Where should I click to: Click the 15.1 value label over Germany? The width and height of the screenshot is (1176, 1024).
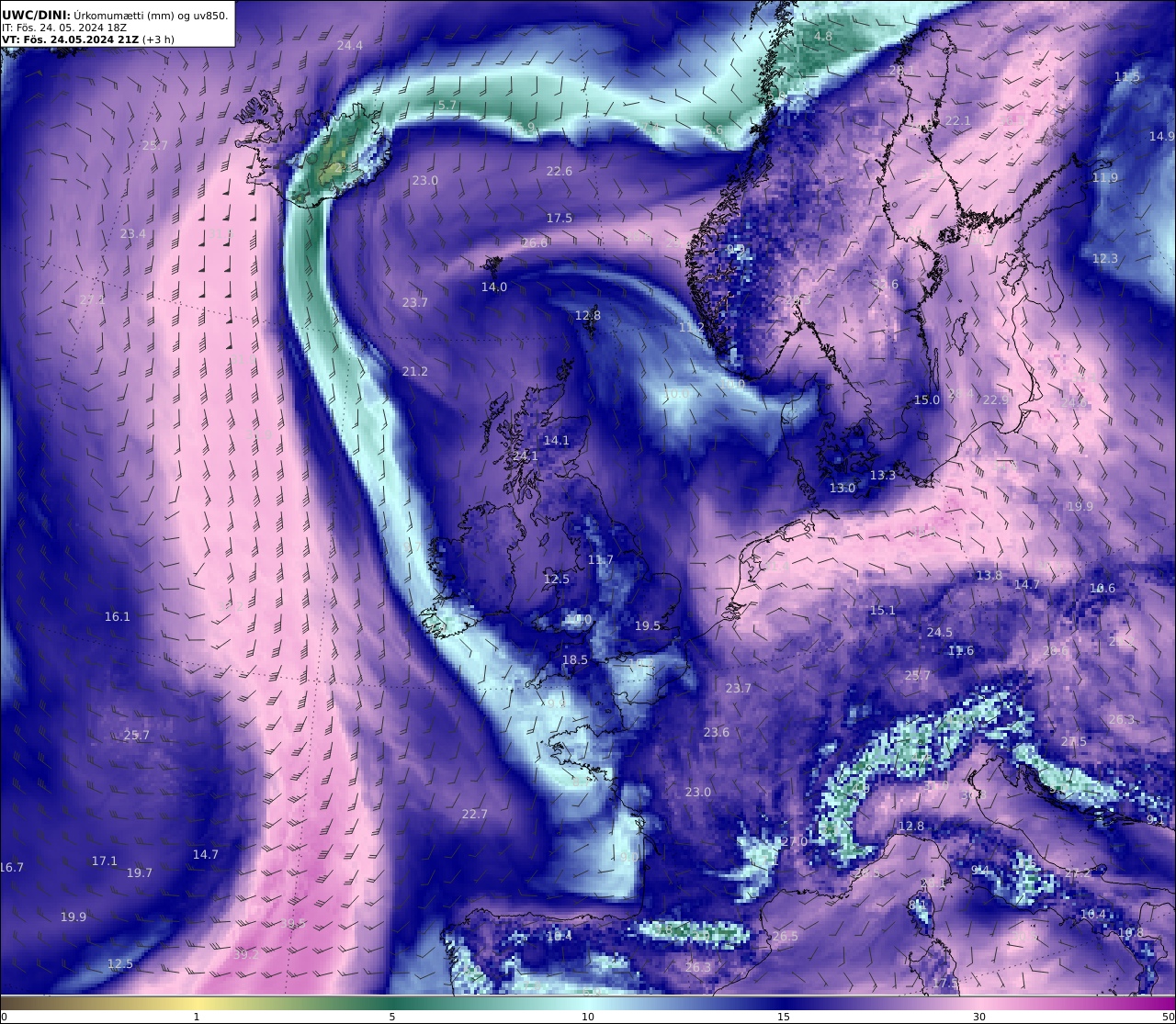(883, 611)
